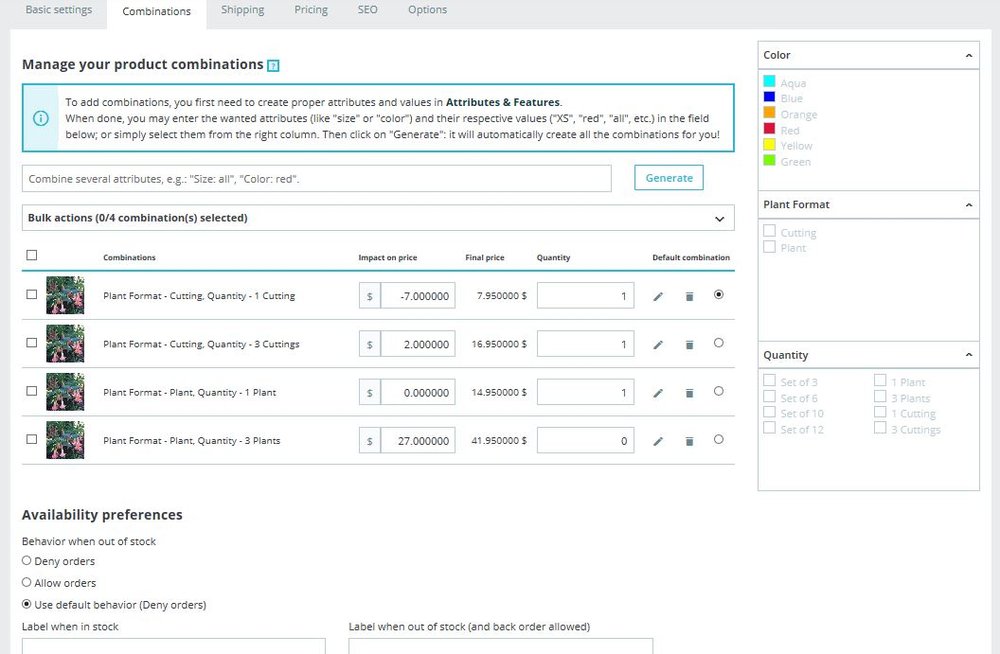The height and width of the screenshot is (654, 1000).
Task: Open the Pricing tab
Action: click(x=311, y=11)
